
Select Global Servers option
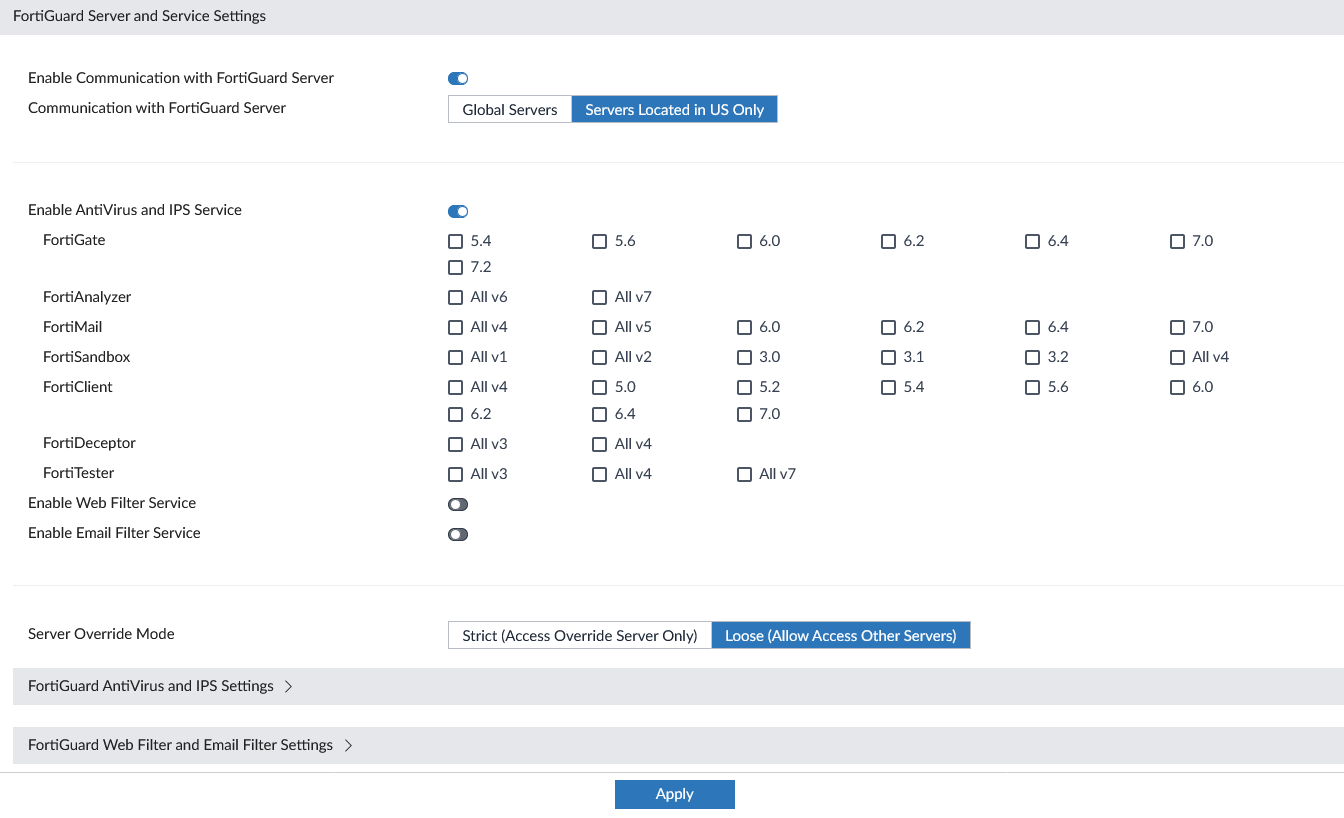click(509, 110)
